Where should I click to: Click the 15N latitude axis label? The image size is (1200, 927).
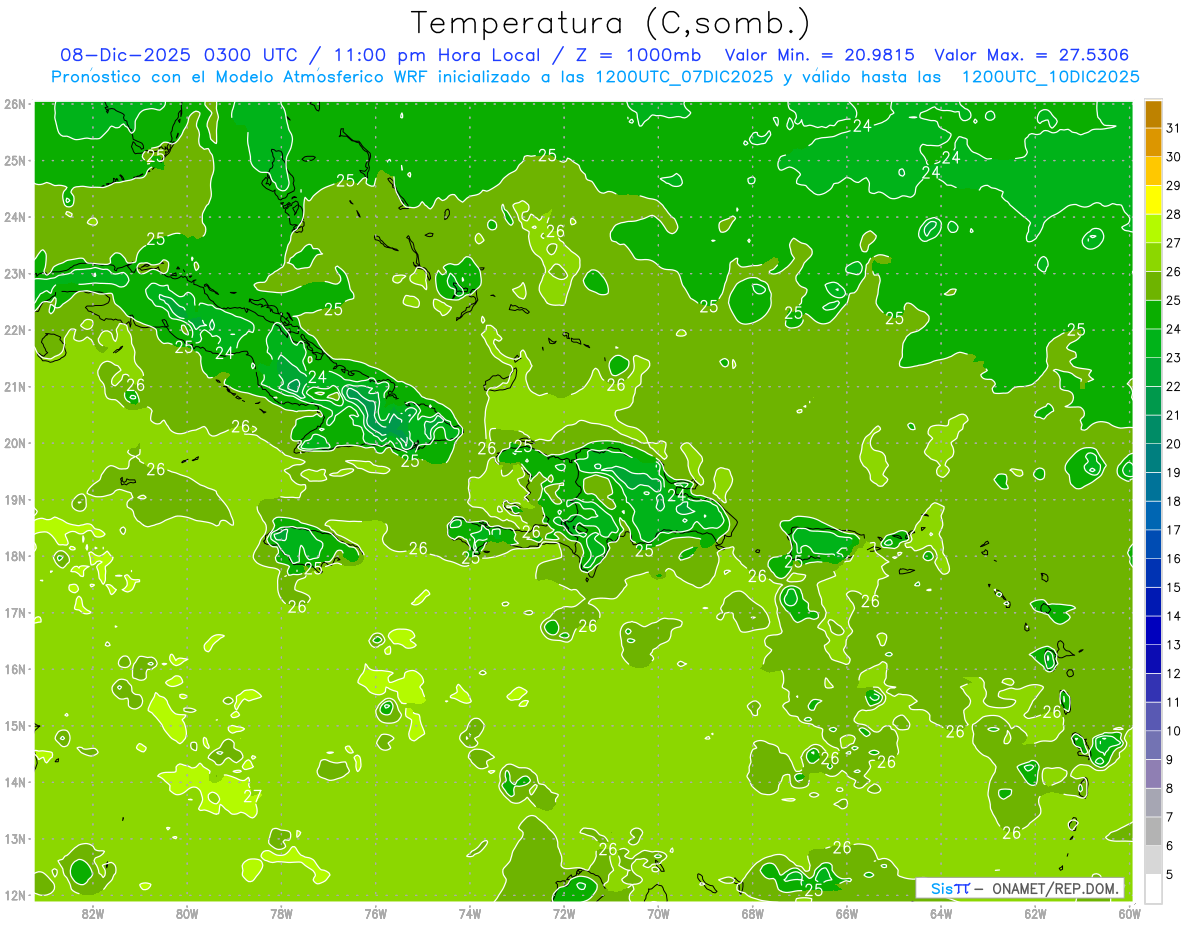click(x=14, y=725)
